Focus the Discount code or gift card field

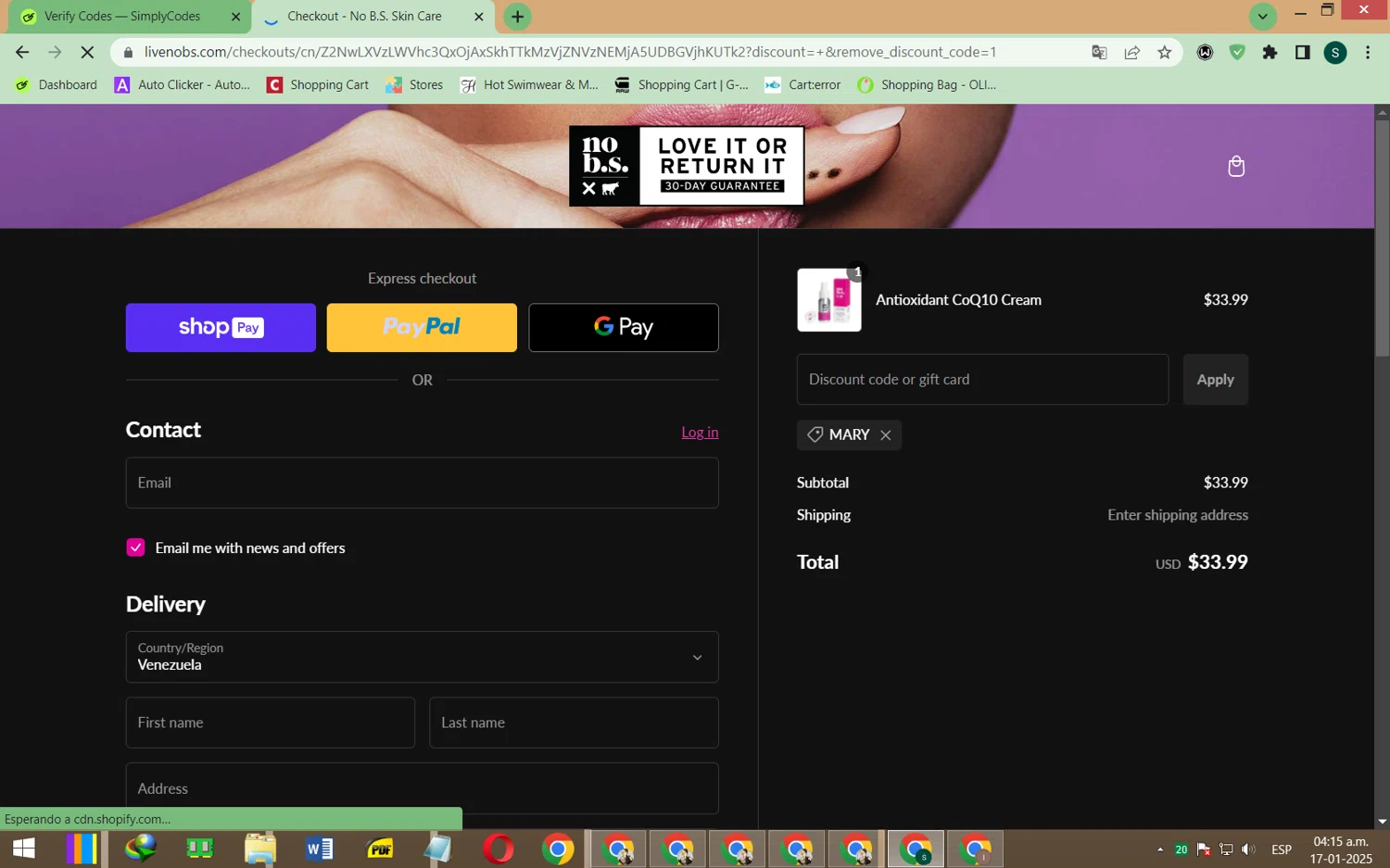click(x=982, y=380)
